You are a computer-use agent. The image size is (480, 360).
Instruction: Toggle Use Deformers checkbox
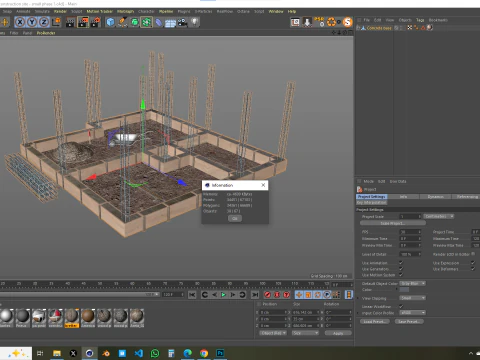click(473, 269)
